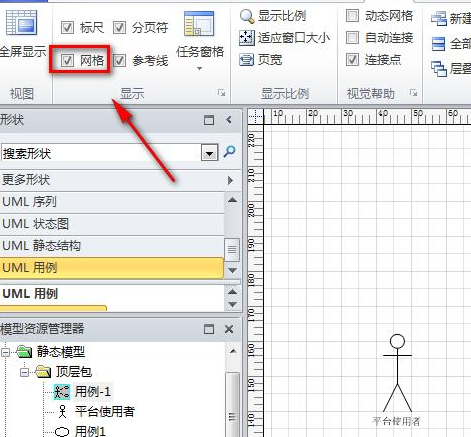Click 模型资源管理器 scroll-up arrow
Viewport: 471px width, 437px height.
[233, 351]
